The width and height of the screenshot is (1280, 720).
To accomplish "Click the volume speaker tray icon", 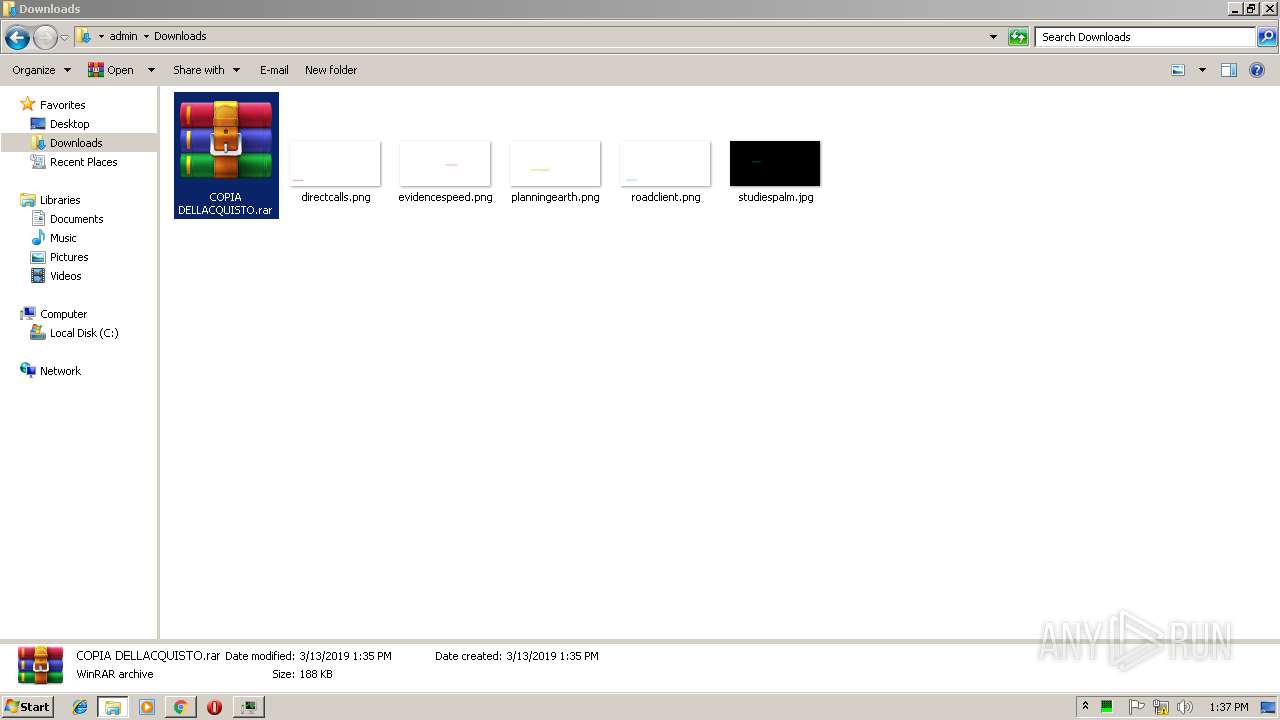I will 1185,707.
